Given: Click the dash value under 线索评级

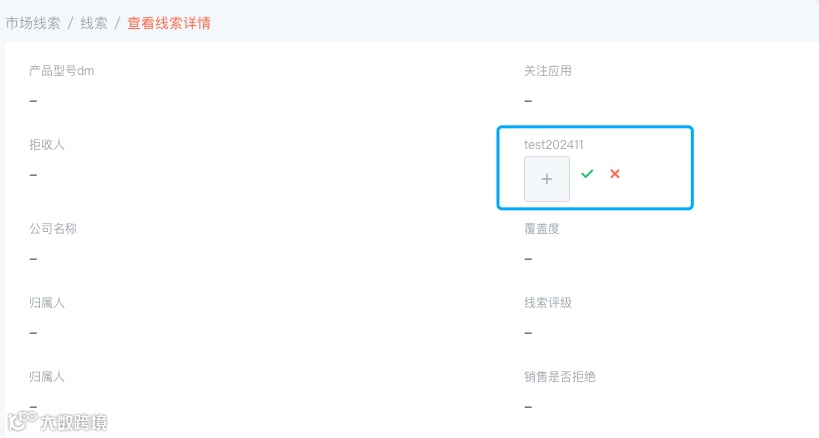Looking at the screenshot, I should 528,333.
